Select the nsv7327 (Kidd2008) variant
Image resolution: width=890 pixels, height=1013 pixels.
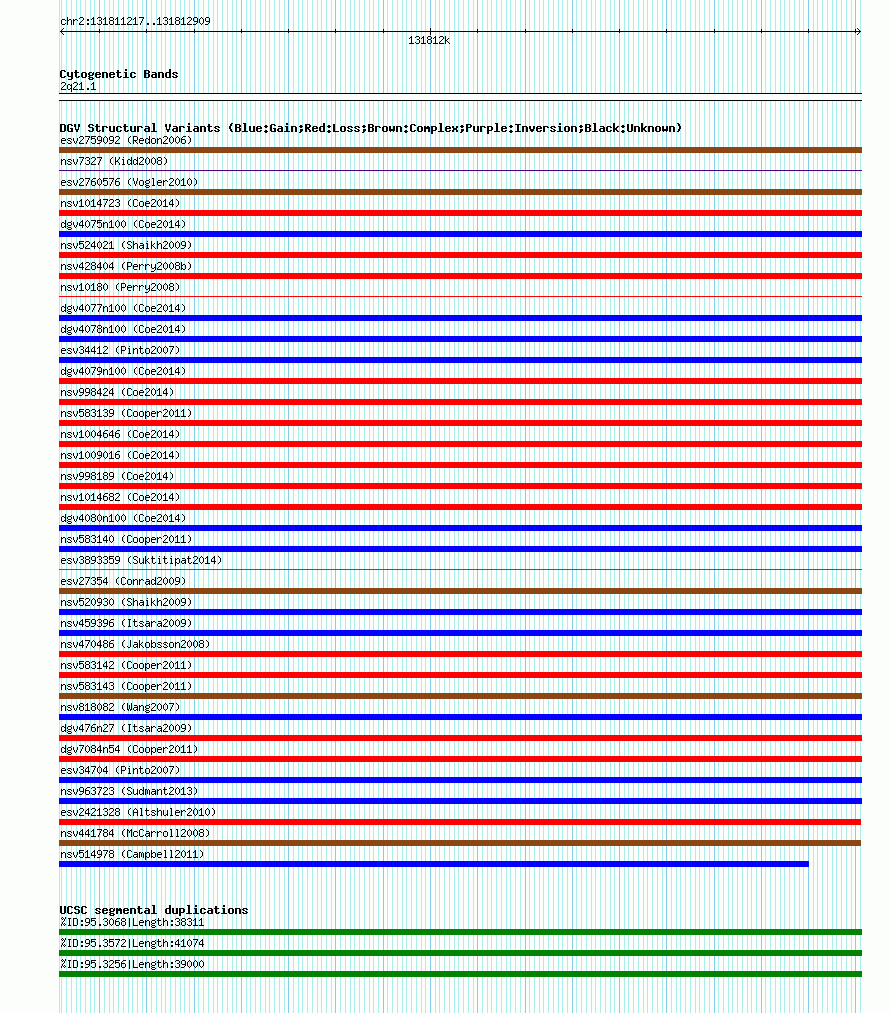click(x=114, y=161)
